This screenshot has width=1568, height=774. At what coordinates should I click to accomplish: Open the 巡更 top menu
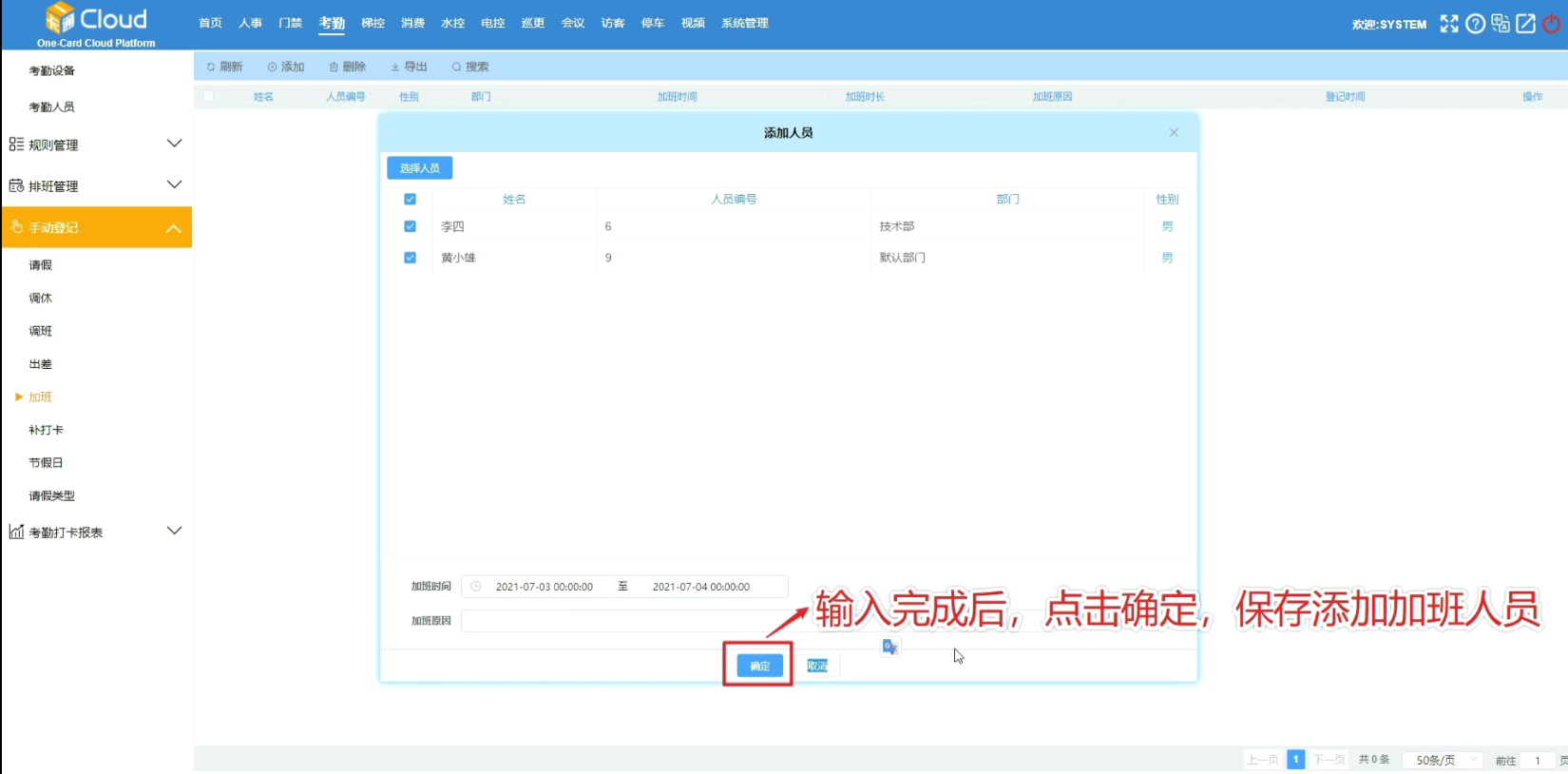[x=532, y=23]
